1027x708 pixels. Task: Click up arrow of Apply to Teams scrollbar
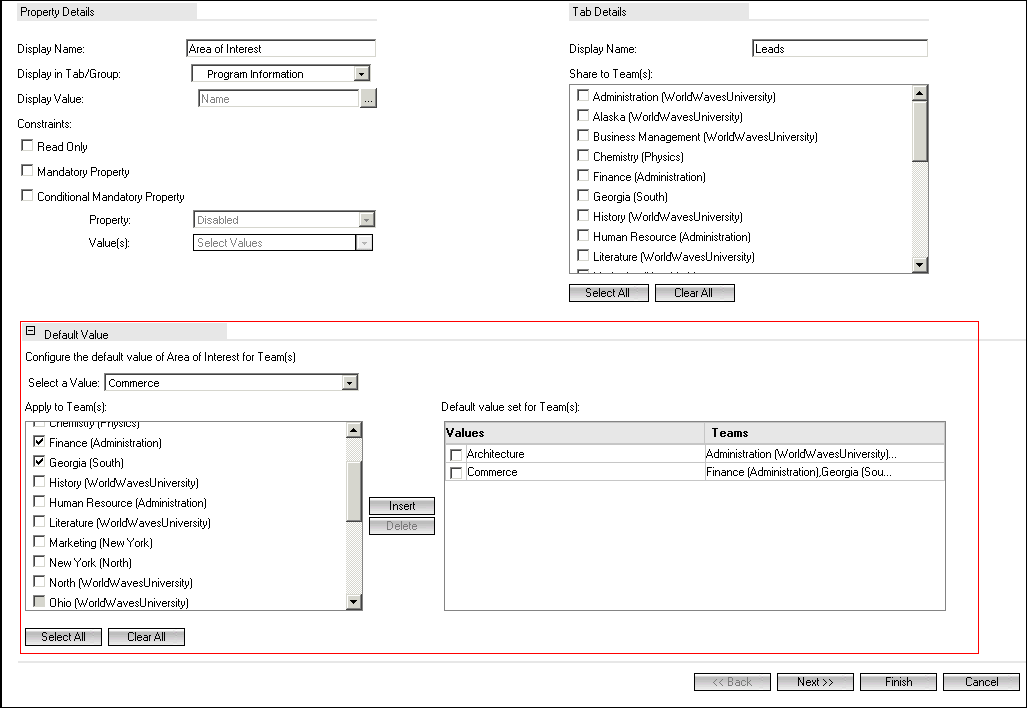coord(354,430)
